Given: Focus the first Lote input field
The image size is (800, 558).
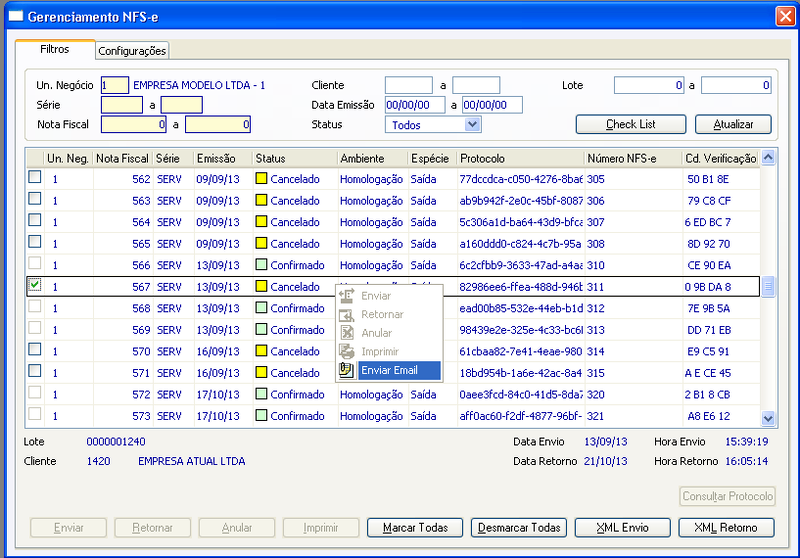Looking at the screenshot, I should click(648, 85).
